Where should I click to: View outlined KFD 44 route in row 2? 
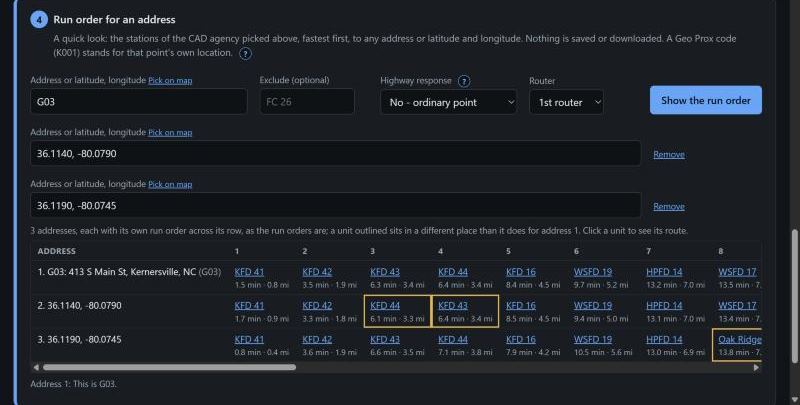[385, 306]
